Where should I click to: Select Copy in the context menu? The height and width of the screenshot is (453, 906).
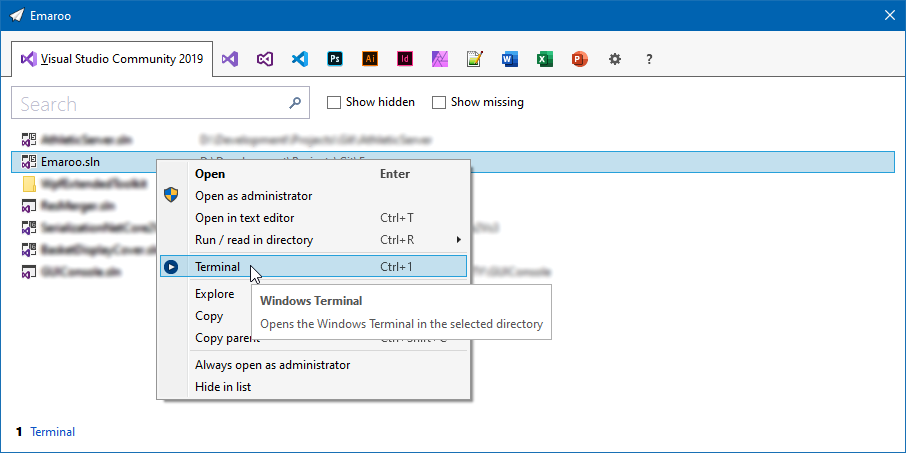209,316
